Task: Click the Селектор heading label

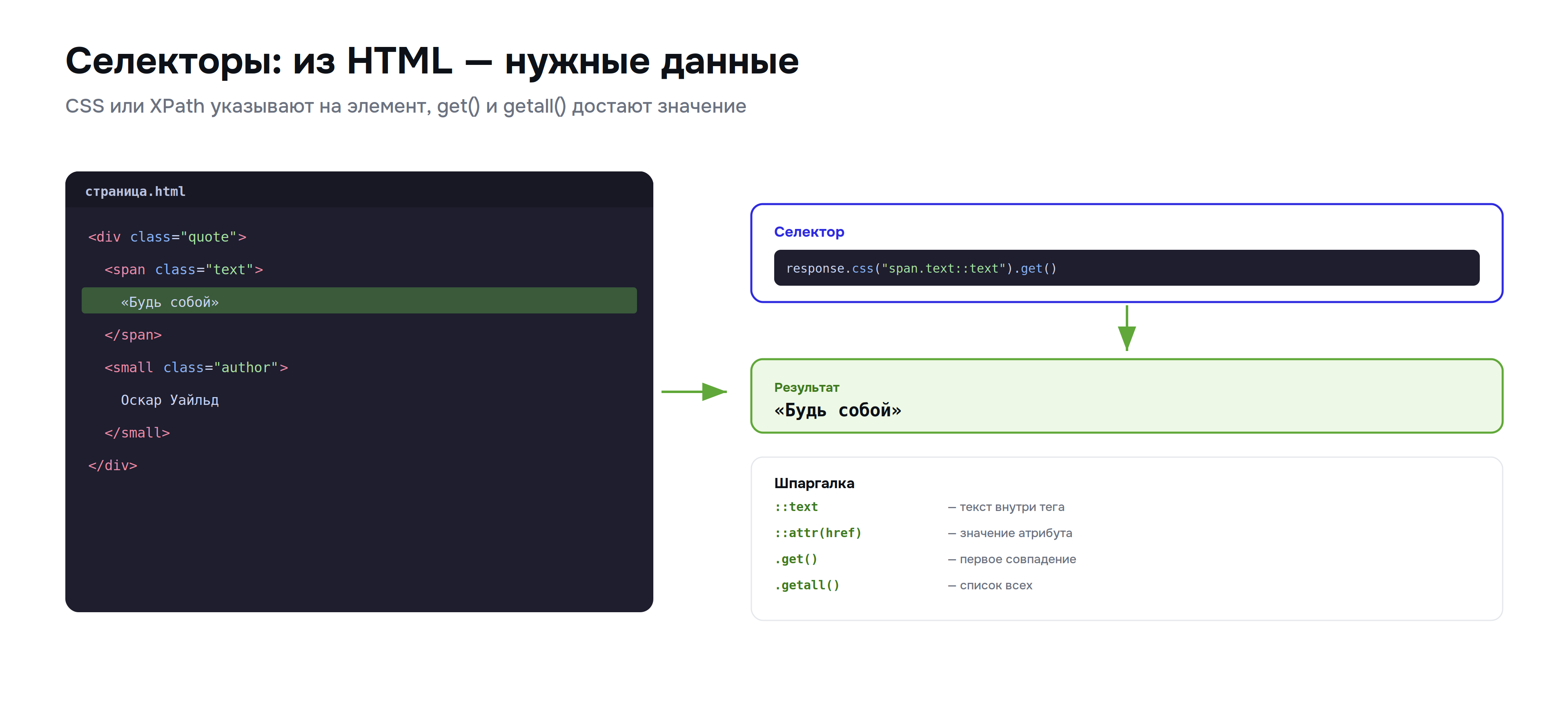Action: tap(809, 232)
